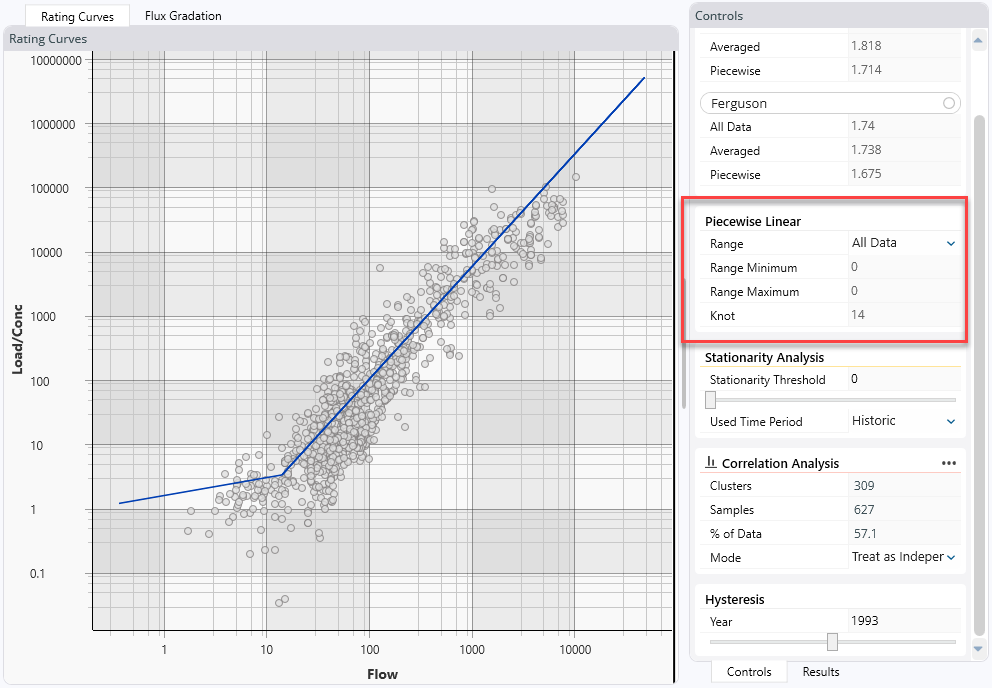Screen dimensions: 992x688
Task: Click the scroll up arrow in Controls panel
Action: click(978, 39)
